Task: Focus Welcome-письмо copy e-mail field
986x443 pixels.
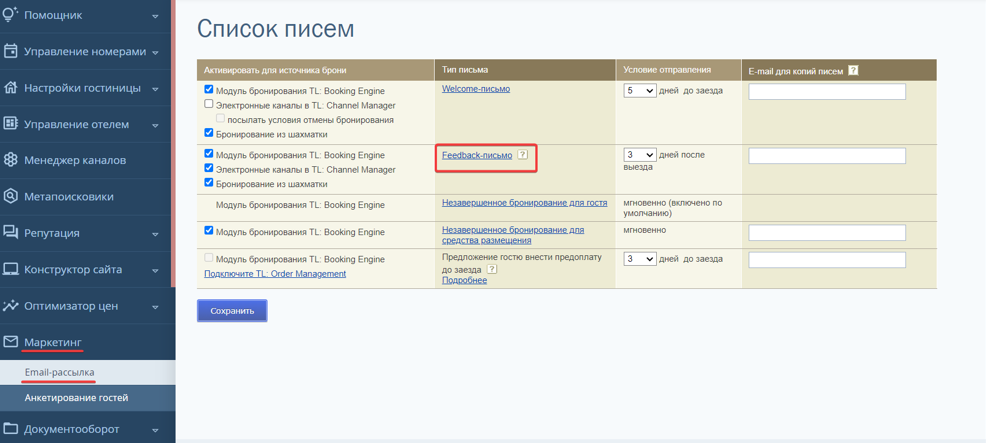Action: coord(827,91)
